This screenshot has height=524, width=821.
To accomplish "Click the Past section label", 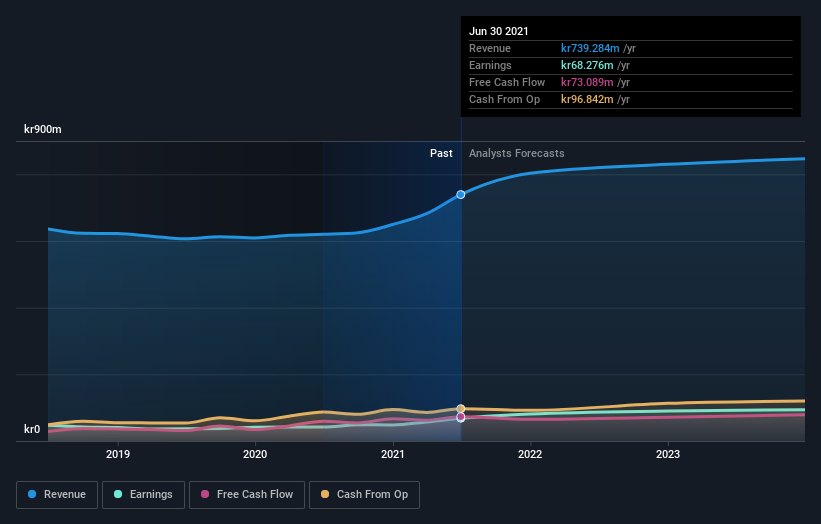I will point(441,153).
